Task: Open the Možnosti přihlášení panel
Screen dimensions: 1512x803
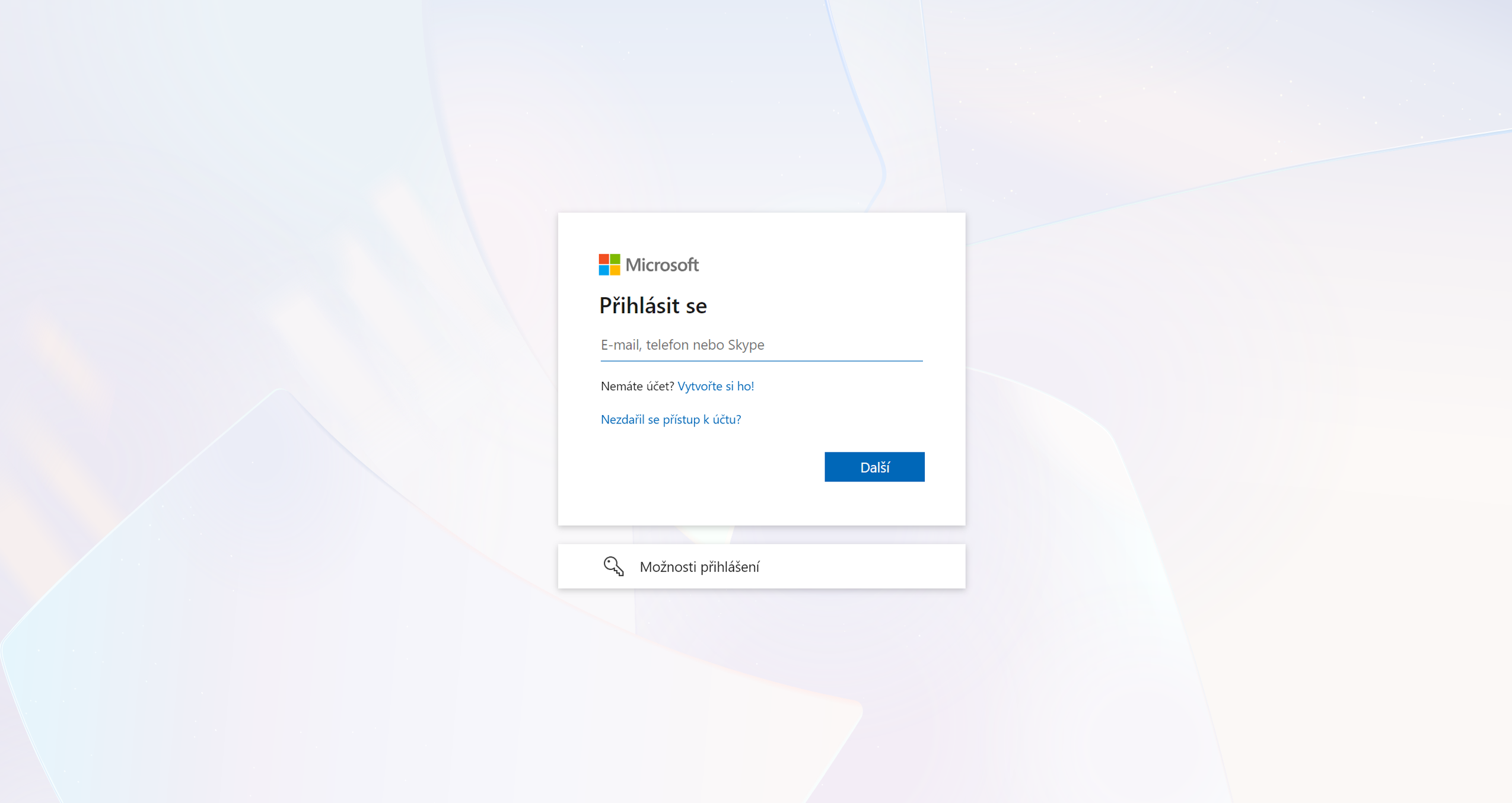Action: [762, 566]
